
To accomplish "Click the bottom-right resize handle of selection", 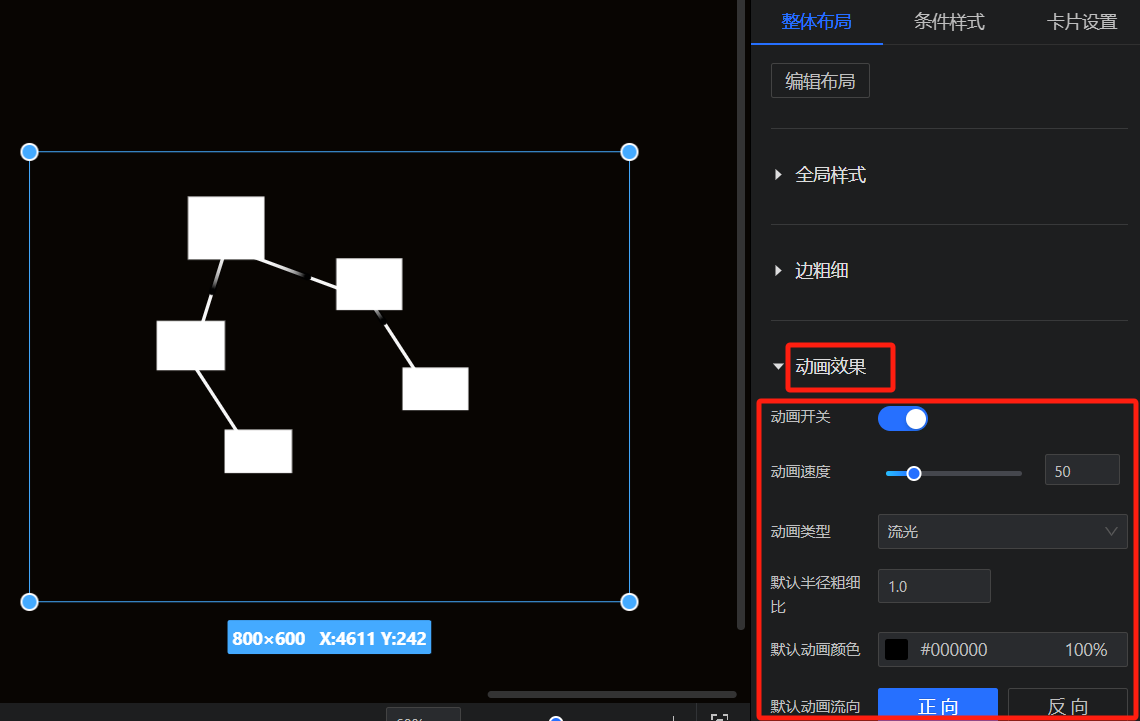I will (x=629, y=601).
